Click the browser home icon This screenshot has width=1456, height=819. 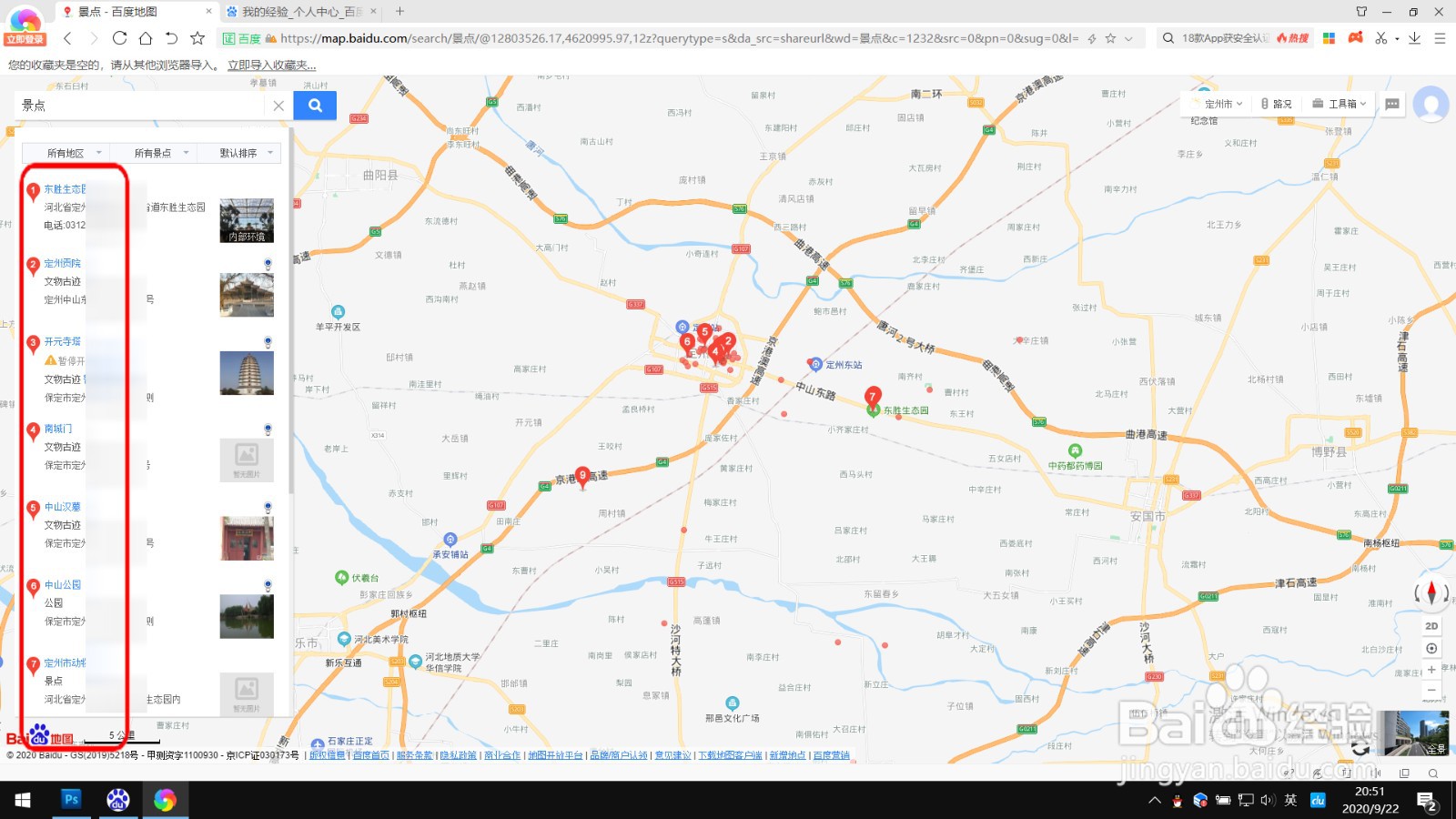tap(146, 38)
